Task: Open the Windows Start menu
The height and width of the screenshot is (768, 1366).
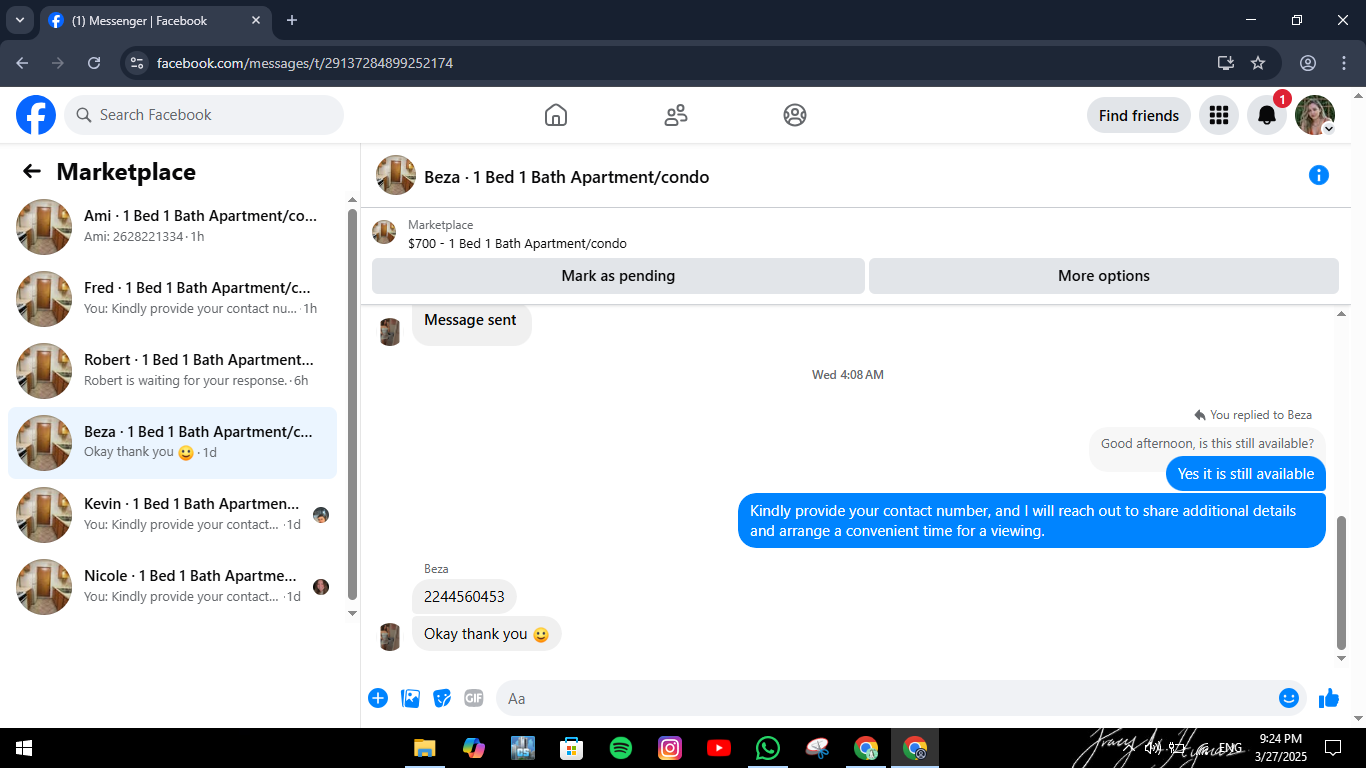Action: click(x=23, y=748)
